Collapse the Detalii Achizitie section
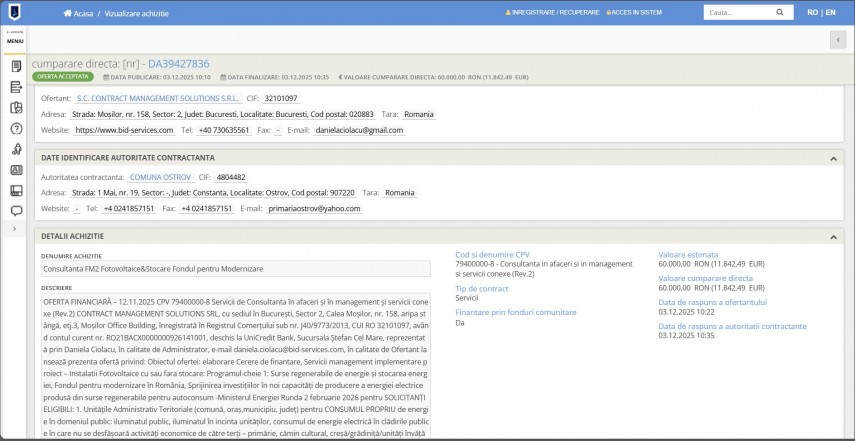This screenshot has width=855, height=441. click(833, 236)
